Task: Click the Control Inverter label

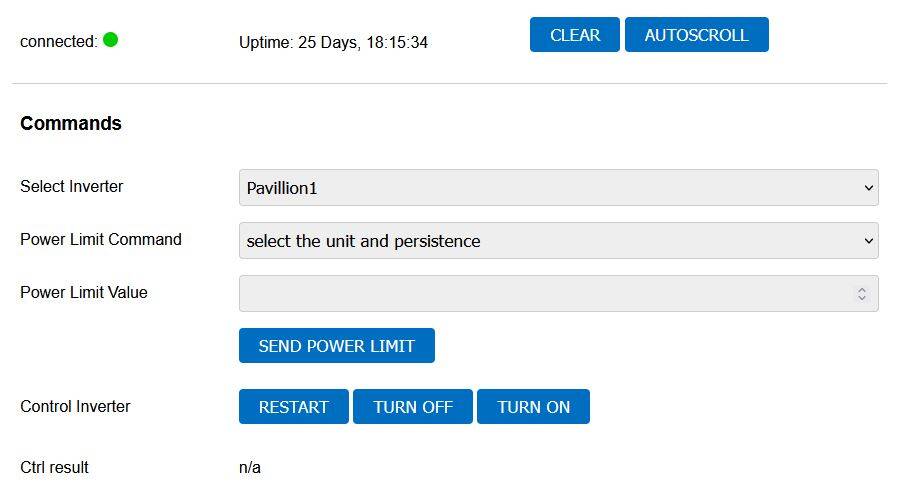Action: click(x=75, y=406)
